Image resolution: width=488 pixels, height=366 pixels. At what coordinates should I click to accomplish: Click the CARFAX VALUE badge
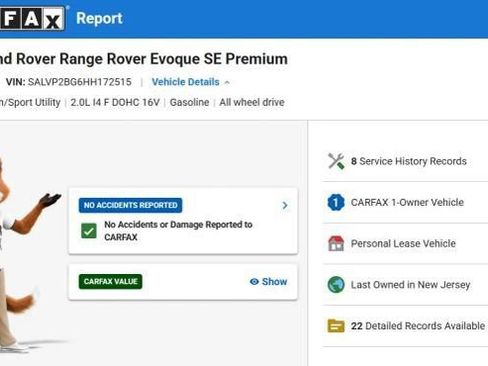pyautogui.click(x=110, y=282)
